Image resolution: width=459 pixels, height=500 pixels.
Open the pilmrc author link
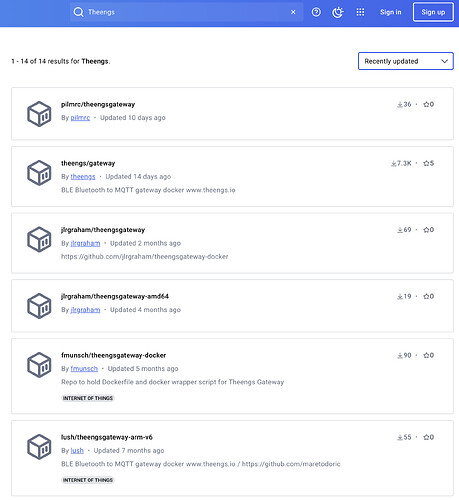coord(80,118)
